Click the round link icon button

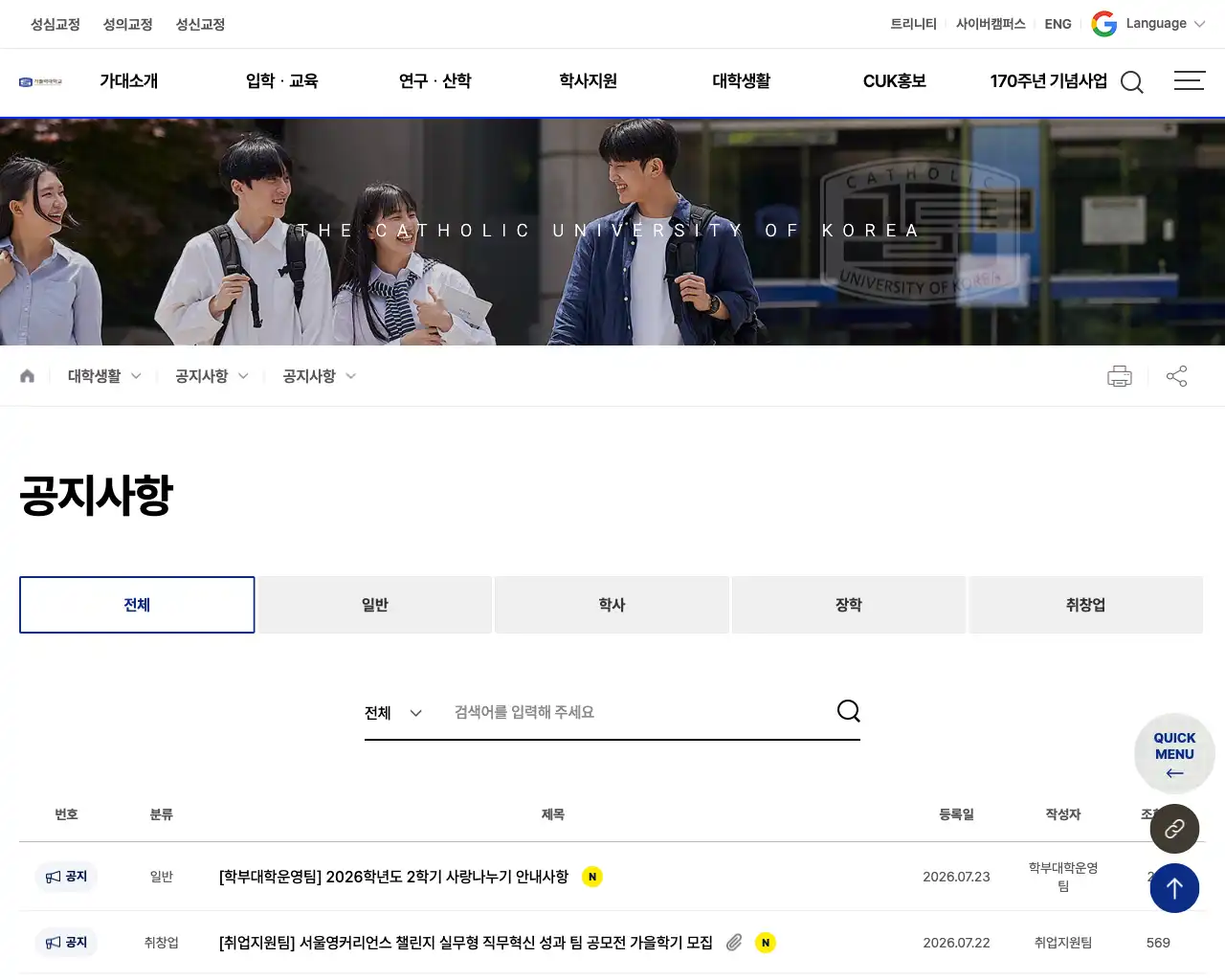click(1174, 829)
